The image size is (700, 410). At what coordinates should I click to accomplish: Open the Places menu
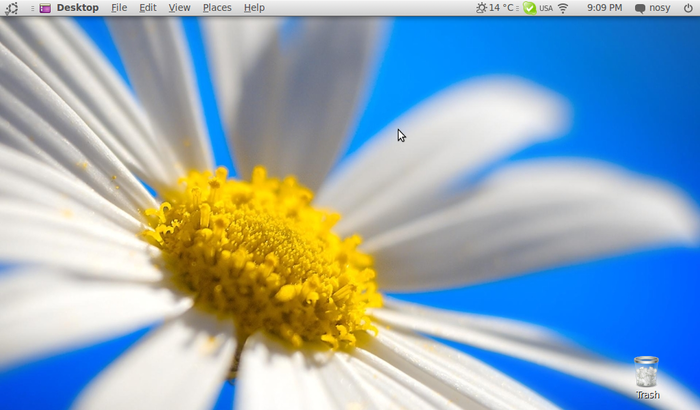pyautogui.click(x=217, y=8)
